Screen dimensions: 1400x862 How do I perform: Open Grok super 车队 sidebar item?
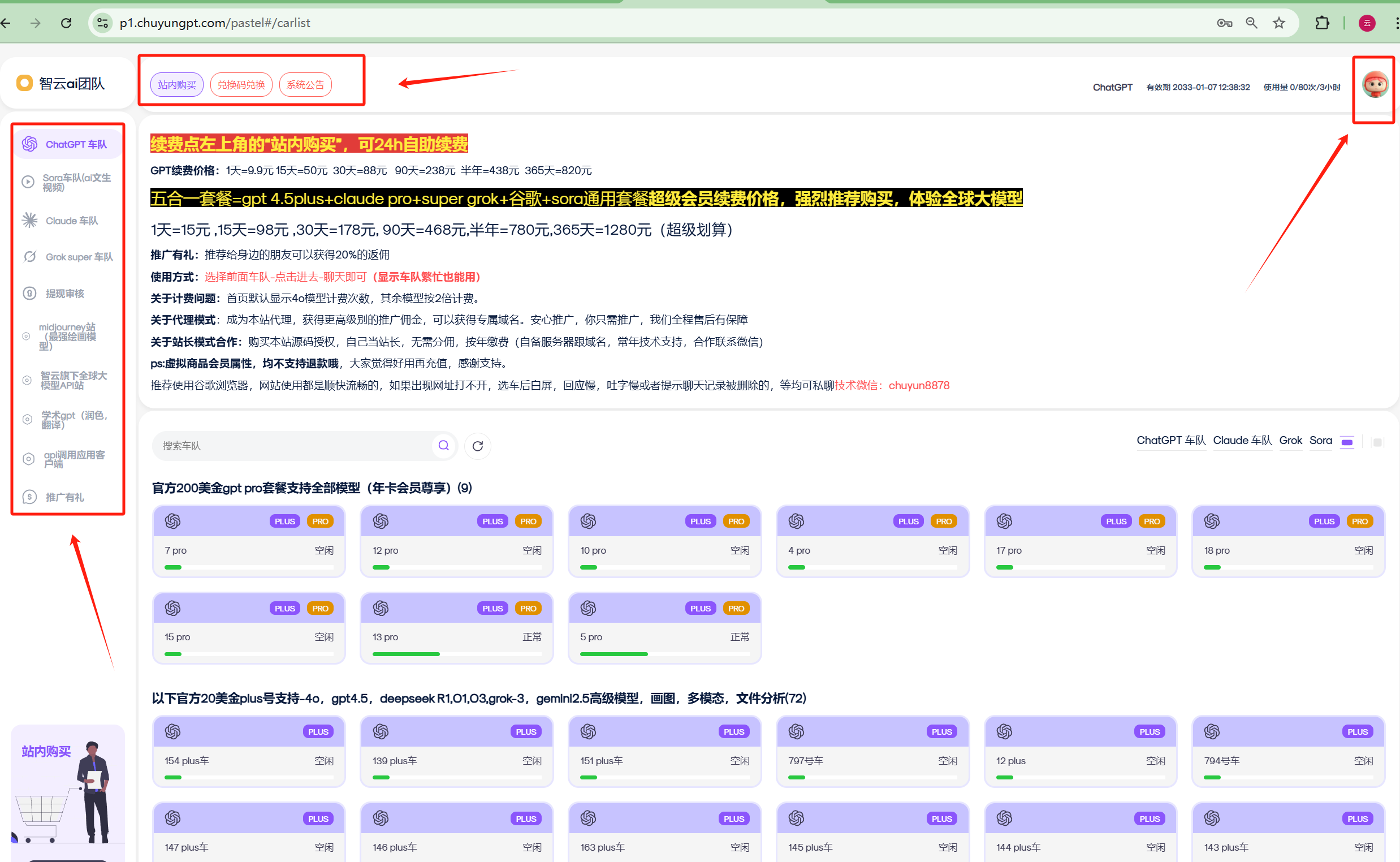[x=79, y=257]
